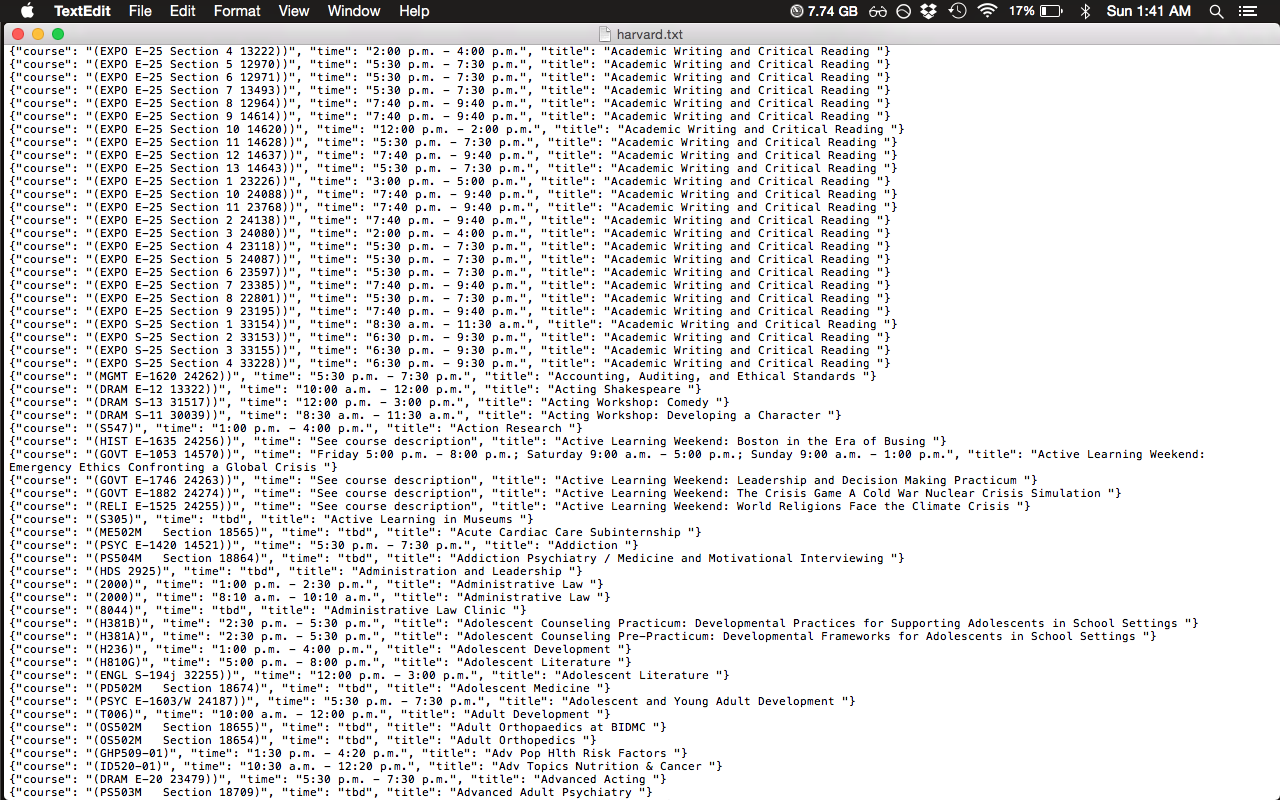Click the harvard.txt window title text
The height and width of the screenshot is (800, 1280).
coord(649,34)
